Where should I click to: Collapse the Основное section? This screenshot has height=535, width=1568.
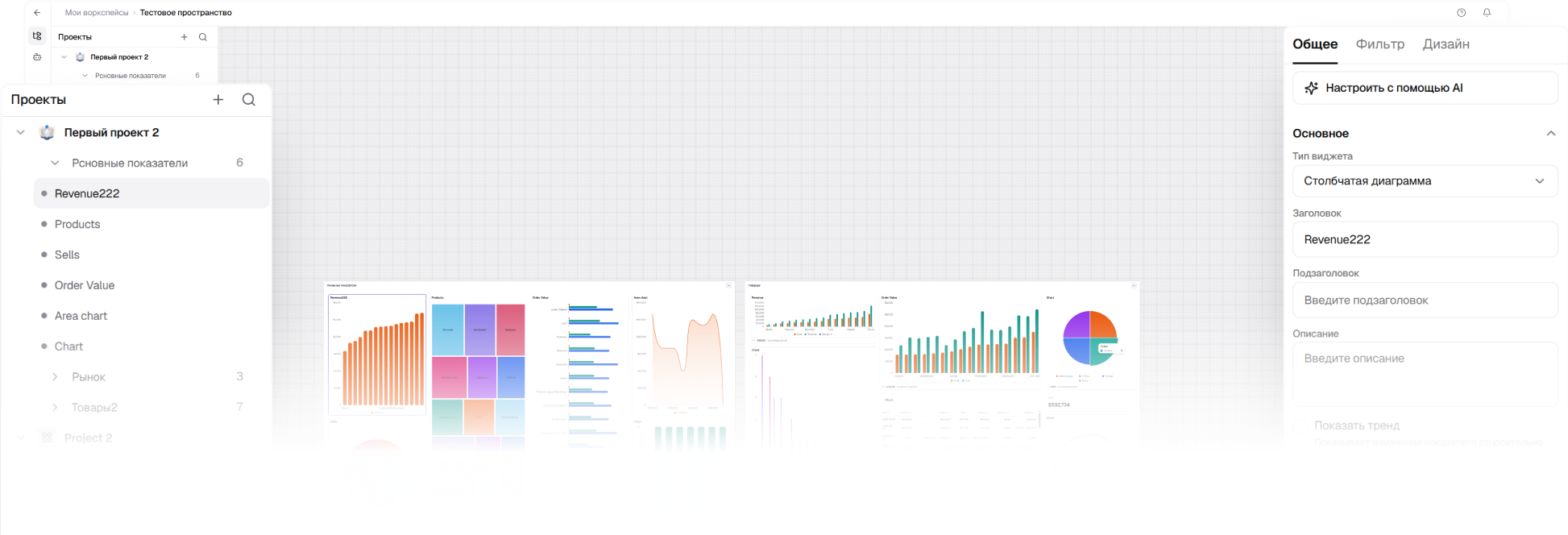1551,134
